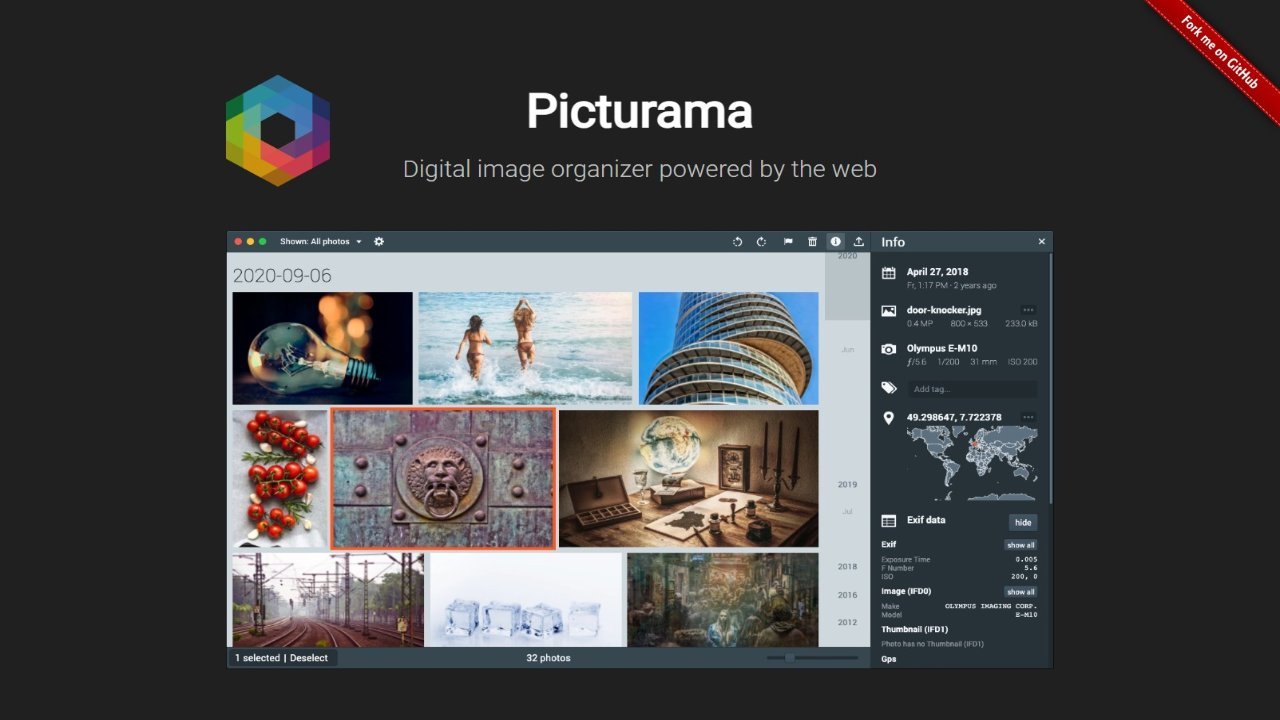Select the round tower building photo
1280x720 pixels.
tap(728, 348)
